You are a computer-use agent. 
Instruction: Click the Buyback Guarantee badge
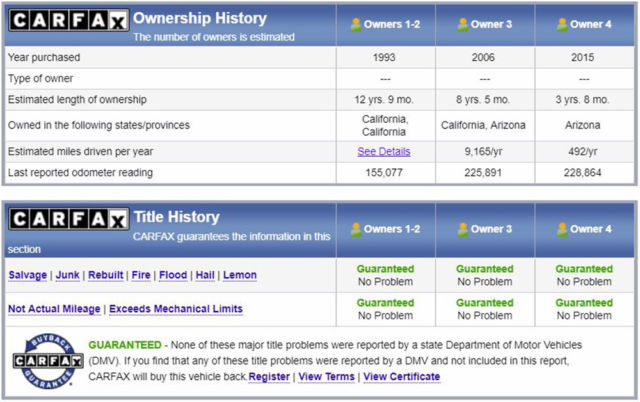(48, 361)
